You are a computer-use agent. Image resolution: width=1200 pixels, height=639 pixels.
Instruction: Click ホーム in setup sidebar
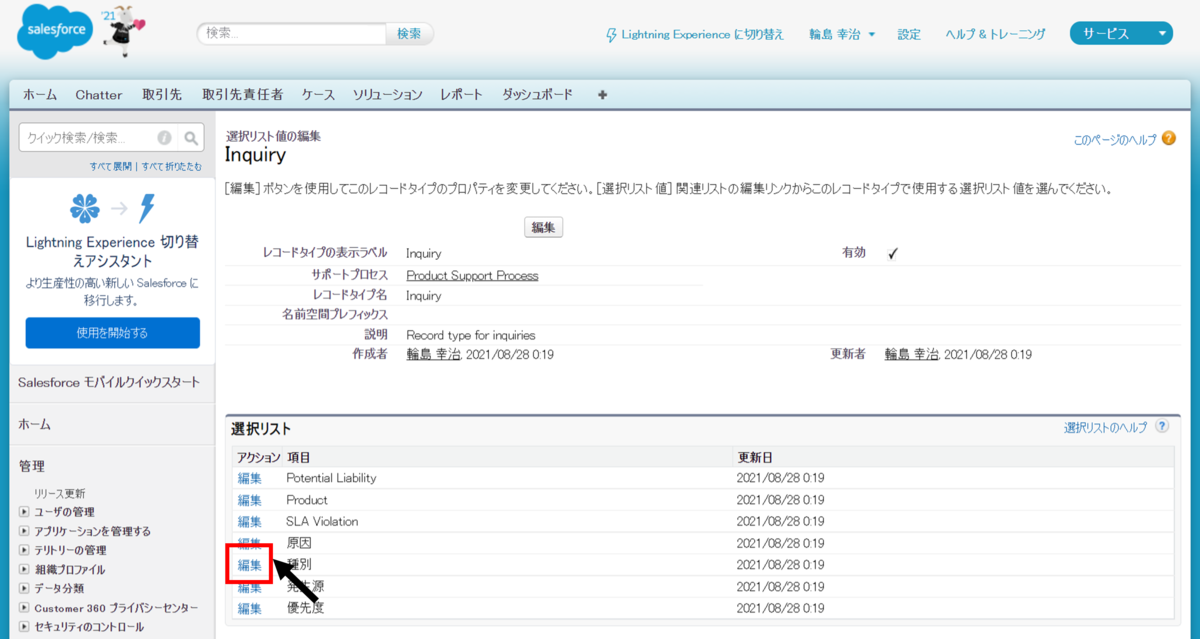coord(36,424)
